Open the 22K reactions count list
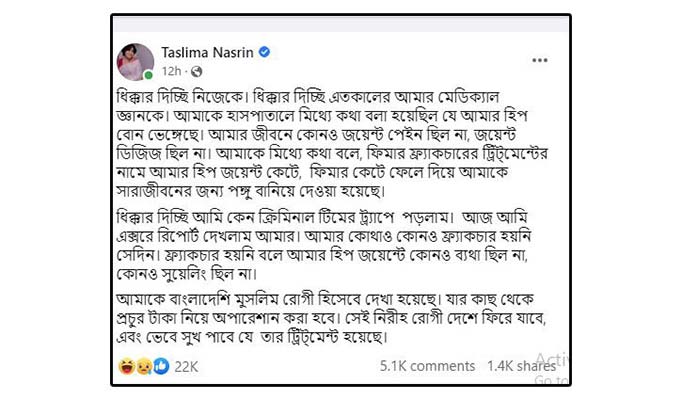Image resolution: width=682 pixels, height=400 pixels. click(x=186, y=367)
